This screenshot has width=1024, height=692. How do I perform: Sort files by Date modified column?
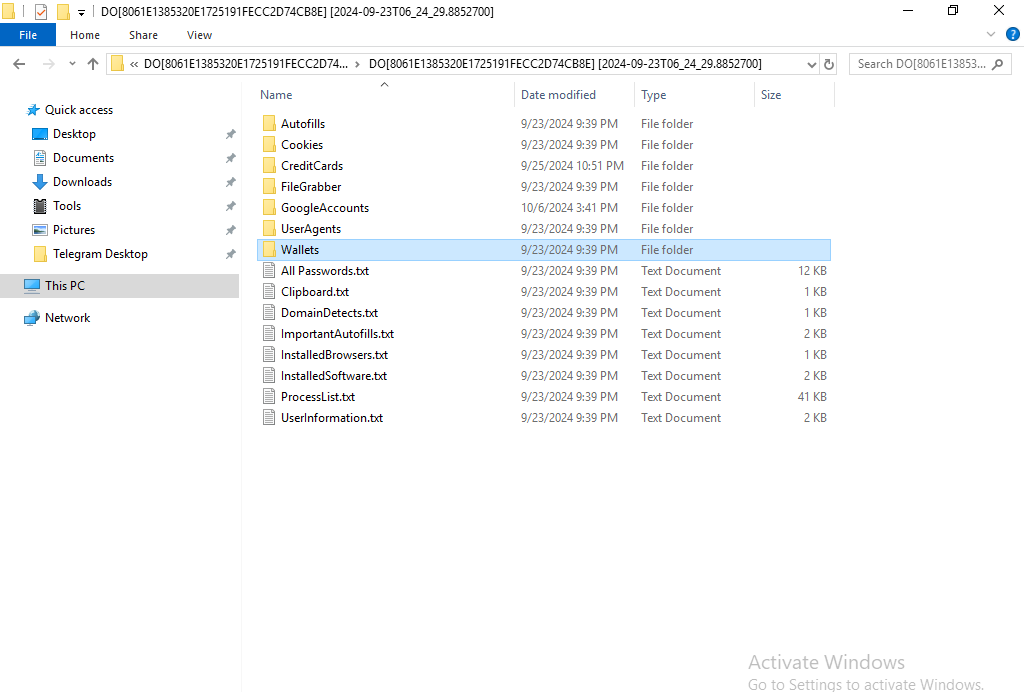[558, 95]
